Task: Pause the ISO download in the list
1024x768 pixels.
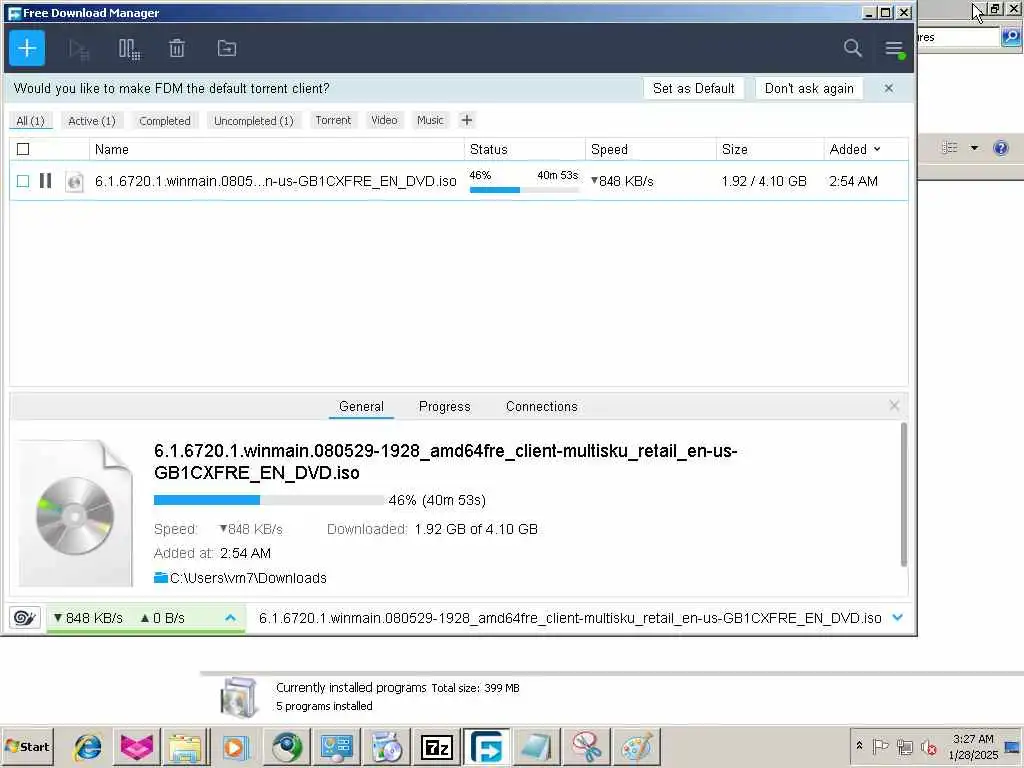Action: click(45, 180)
